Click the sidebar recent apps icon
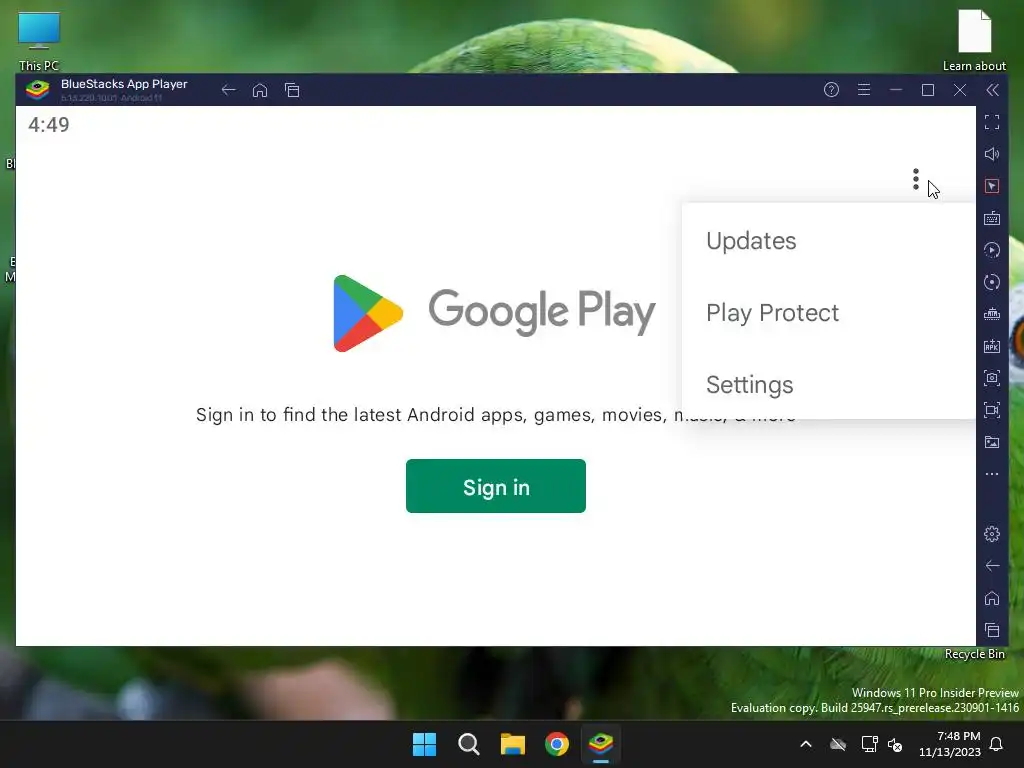Image resolution: width=1024 pixels, height=768 pixels. 991,630
